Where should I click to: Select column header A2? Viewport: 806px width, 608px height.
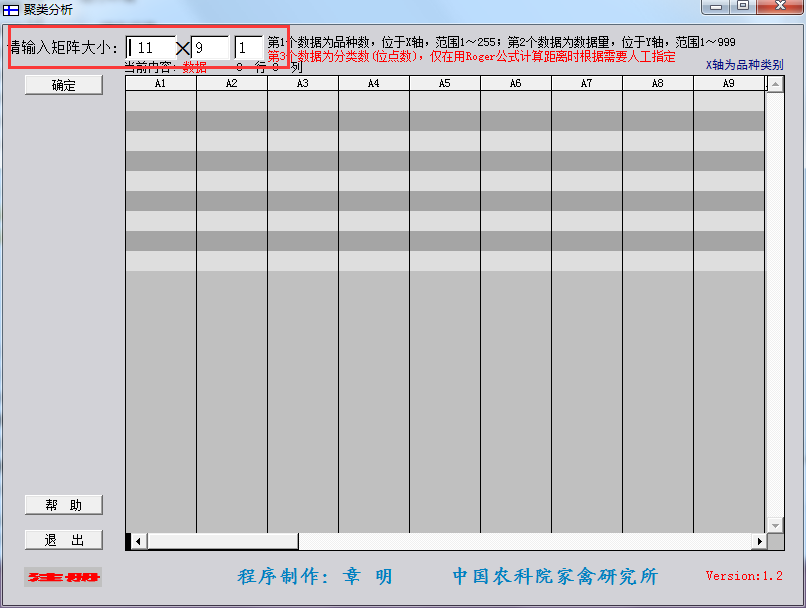pos(232,83)
